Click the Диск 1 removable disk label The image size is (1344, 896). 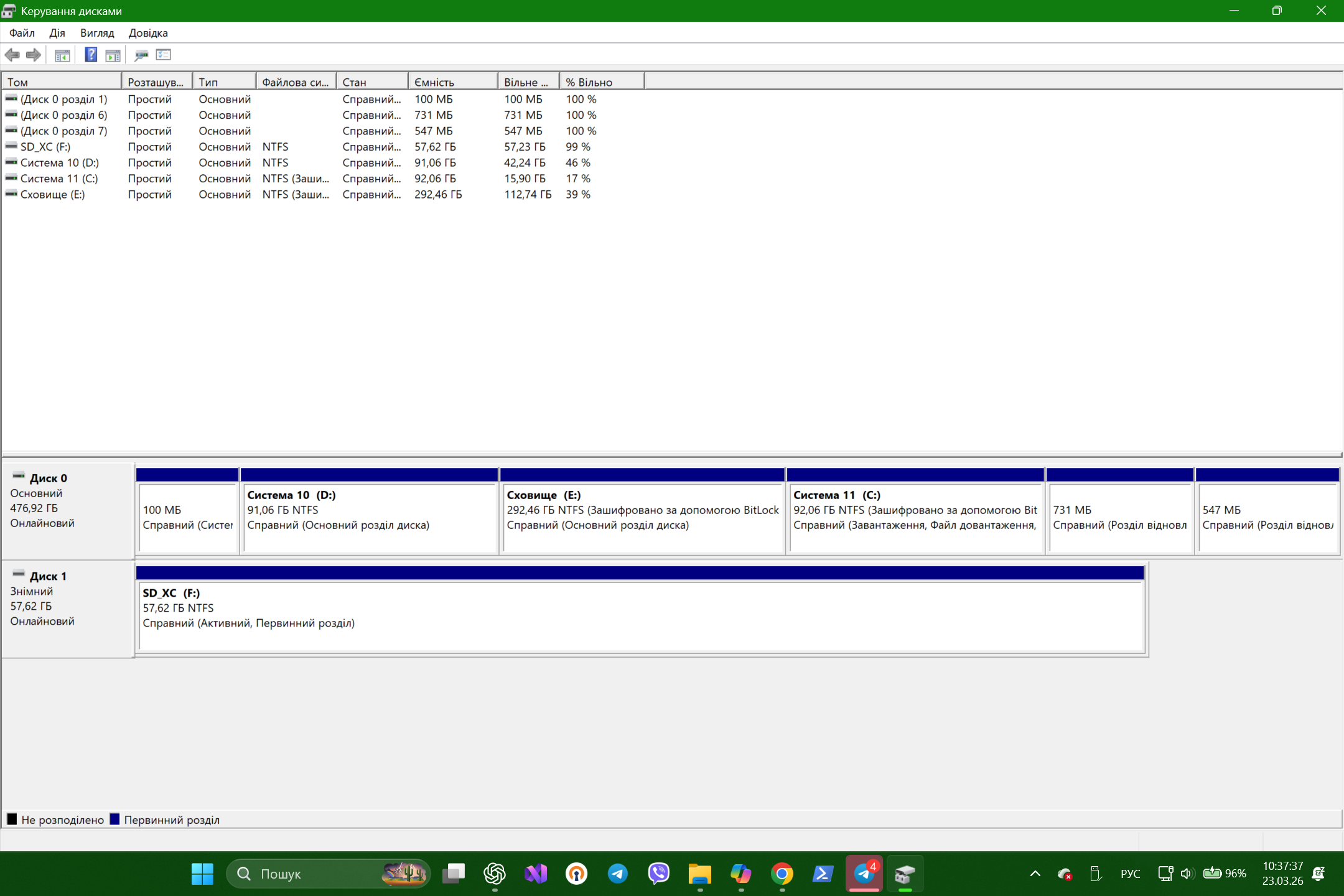click(x=48, y=576)
